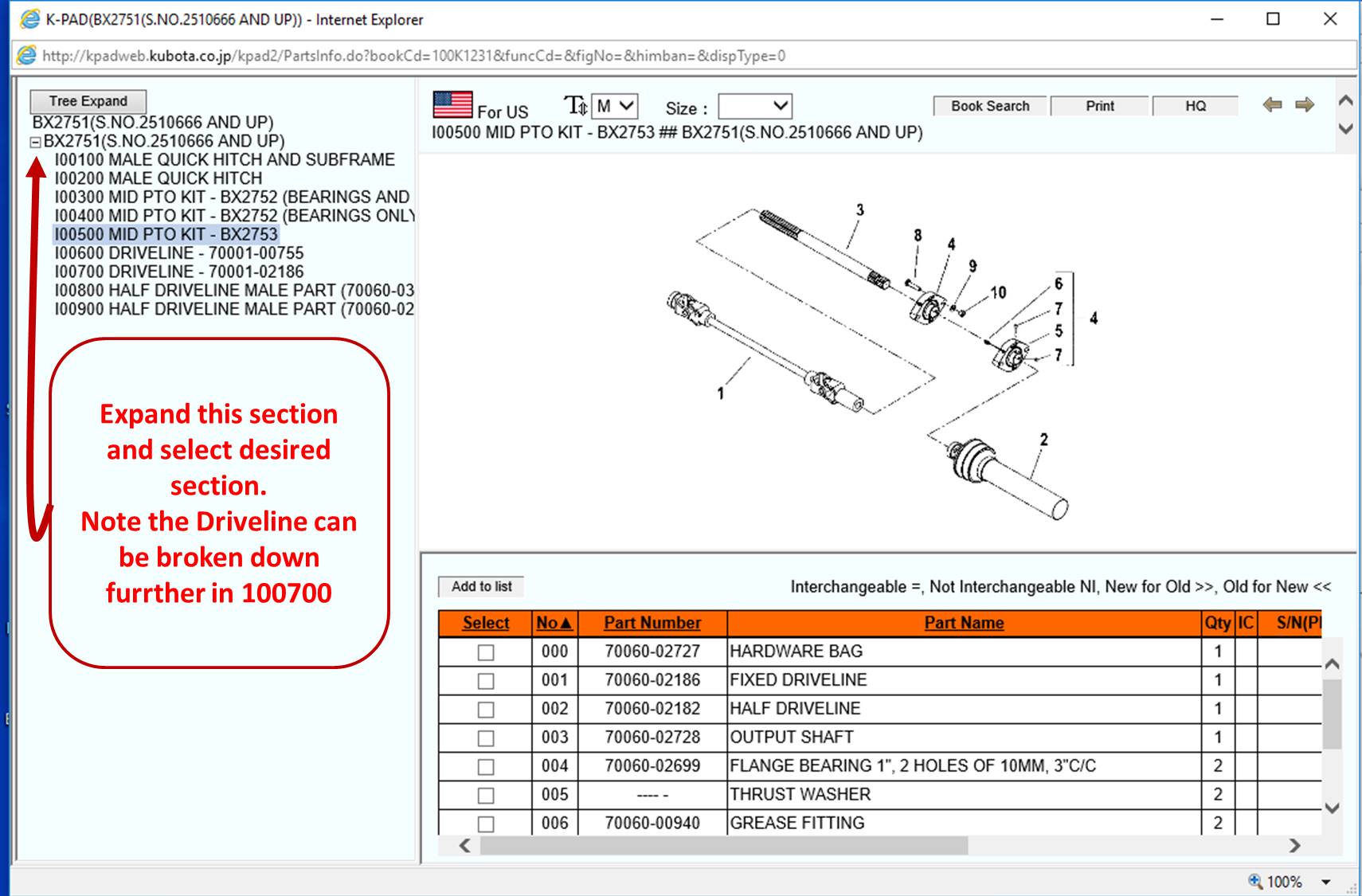Collapse the BX2751 tree node
The width and height of the screenshot is (1362, 896).
tap(35, 143)
